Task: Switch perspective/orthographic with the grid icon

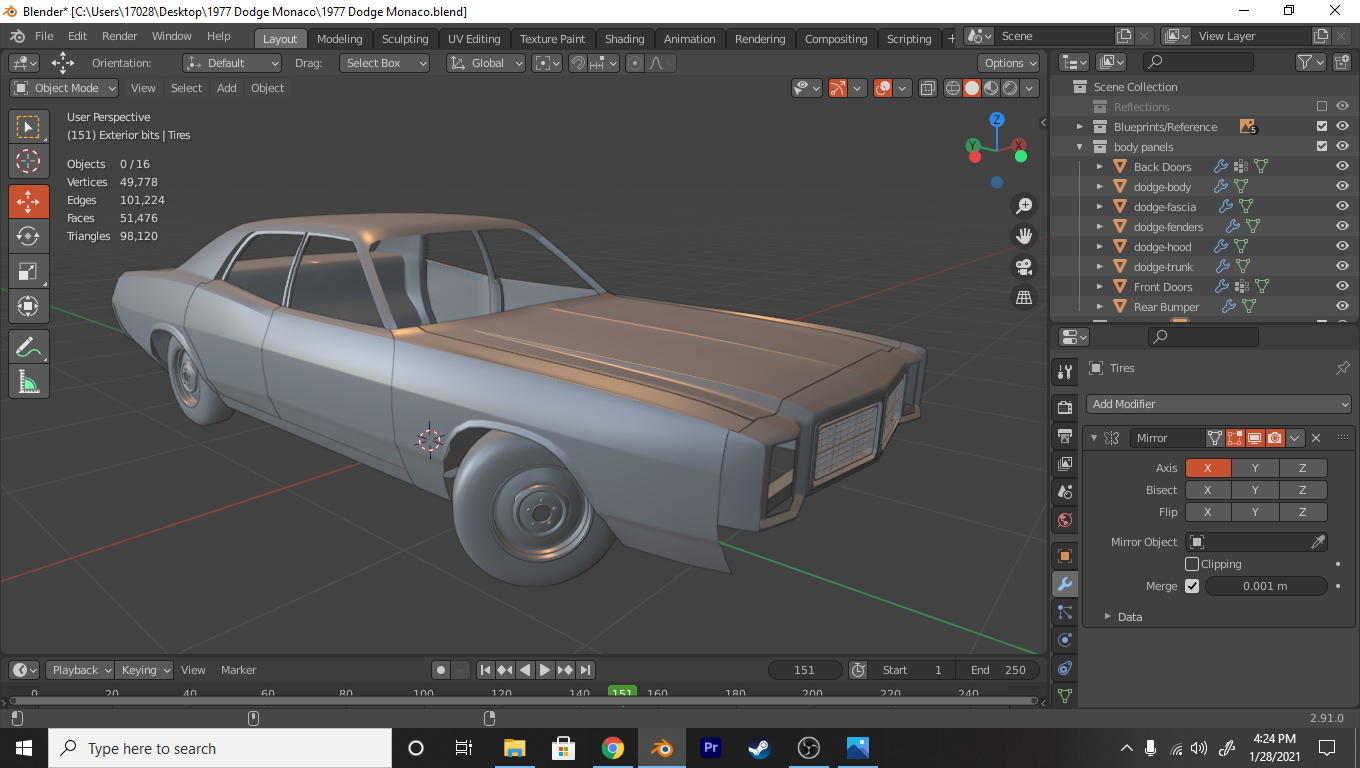Action: pyautogui.click(x=1024, y=297)
